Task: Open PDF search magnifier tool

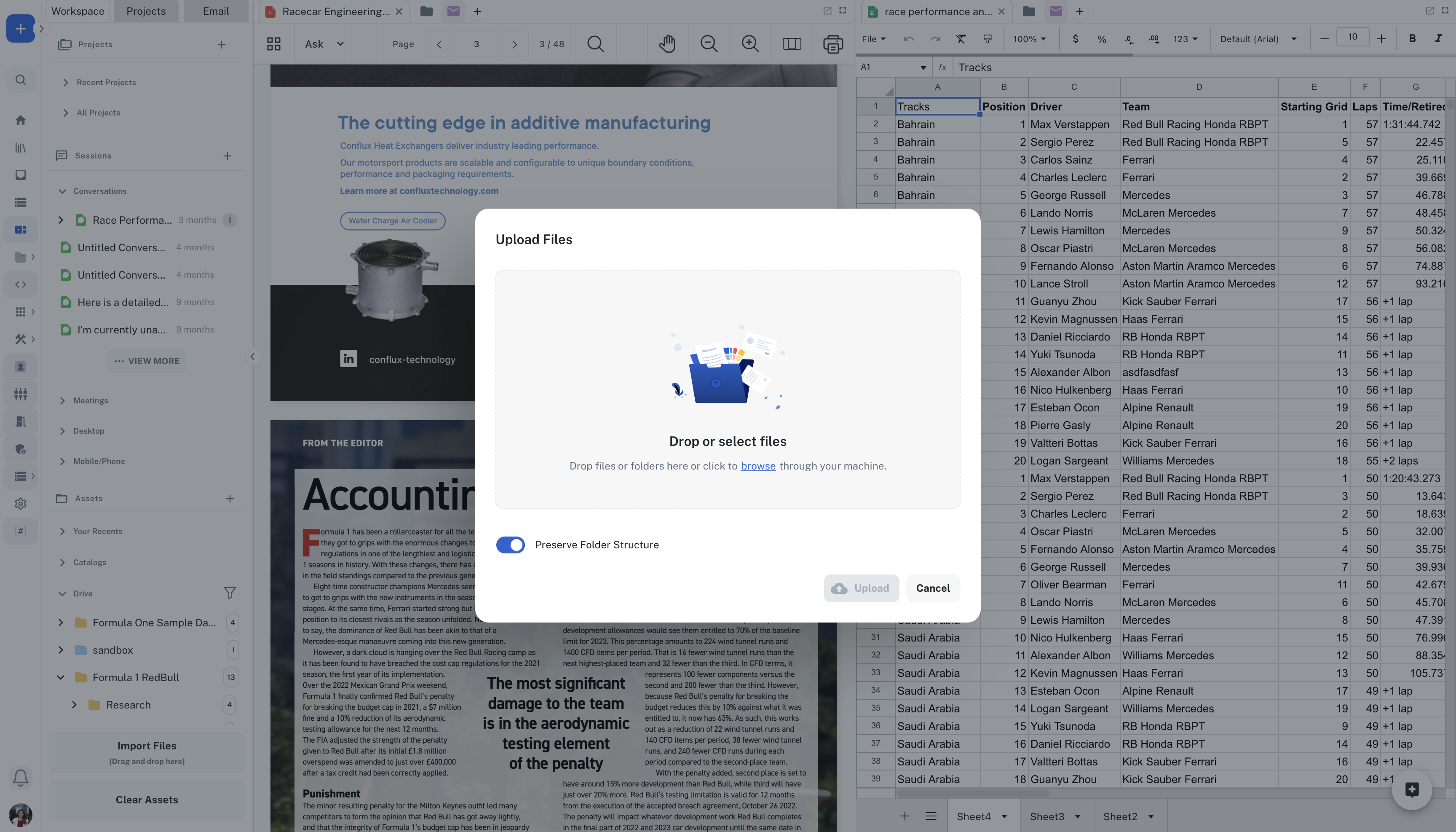Action: click(x=595, y=44)
